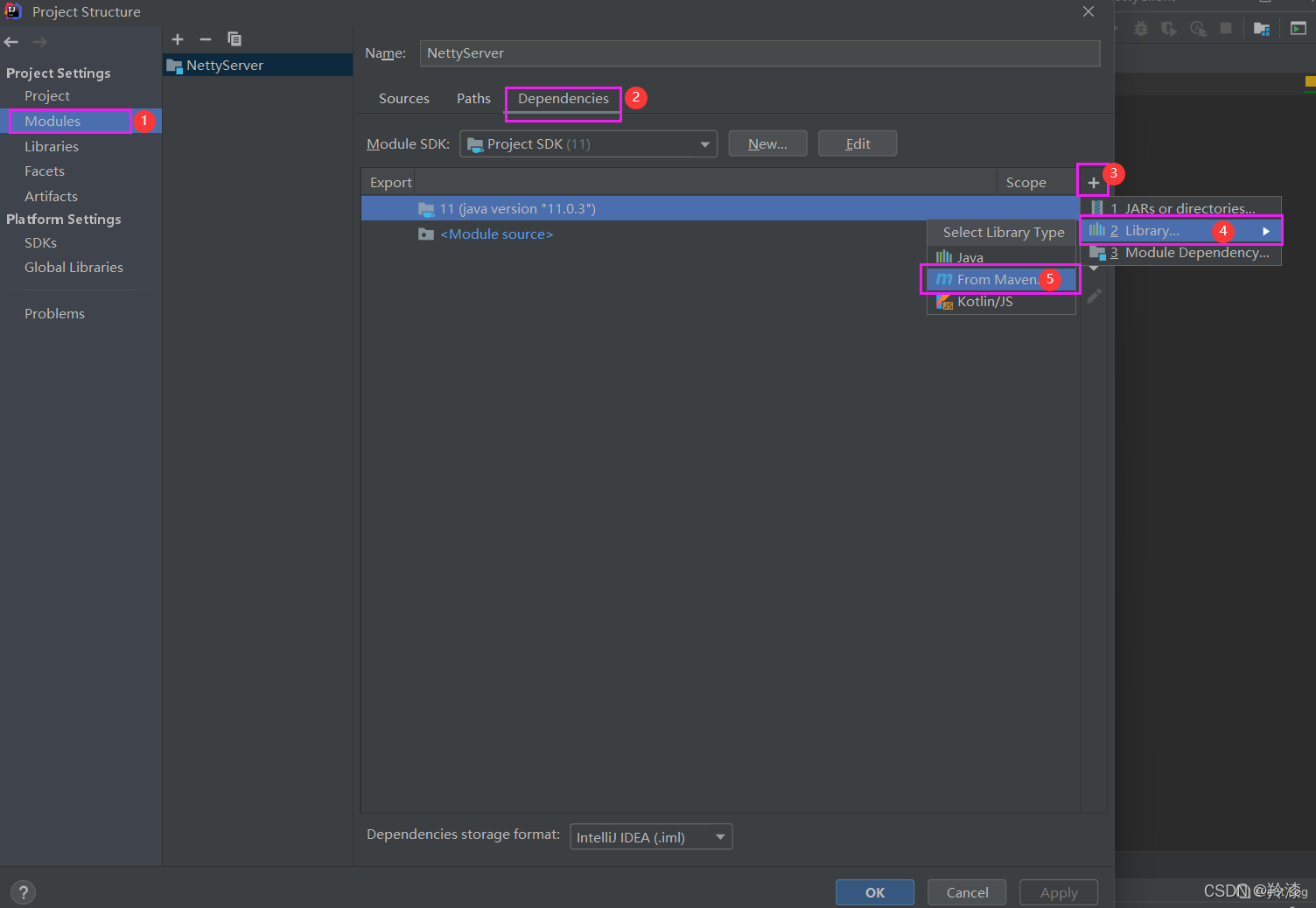Select the Module source dependency row

click(x=720, y=234)
